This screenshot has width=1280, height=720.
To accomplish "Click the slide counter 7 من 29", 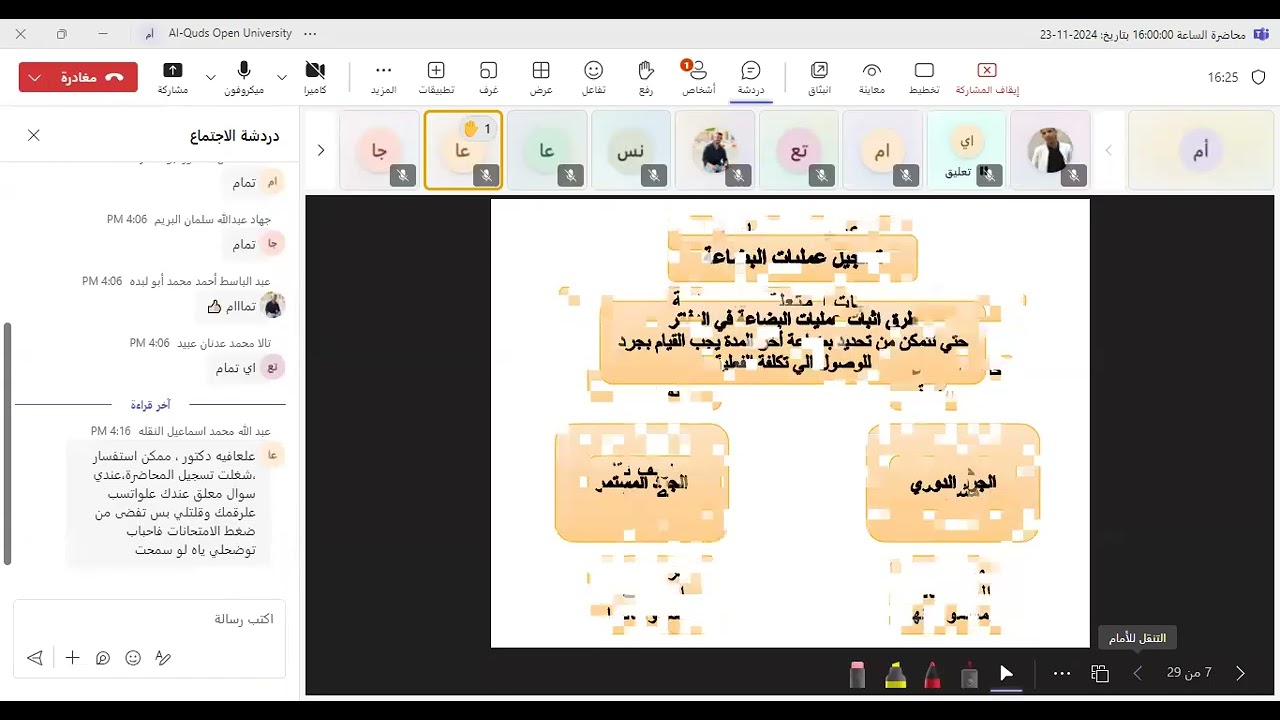I will (1189, 673).
